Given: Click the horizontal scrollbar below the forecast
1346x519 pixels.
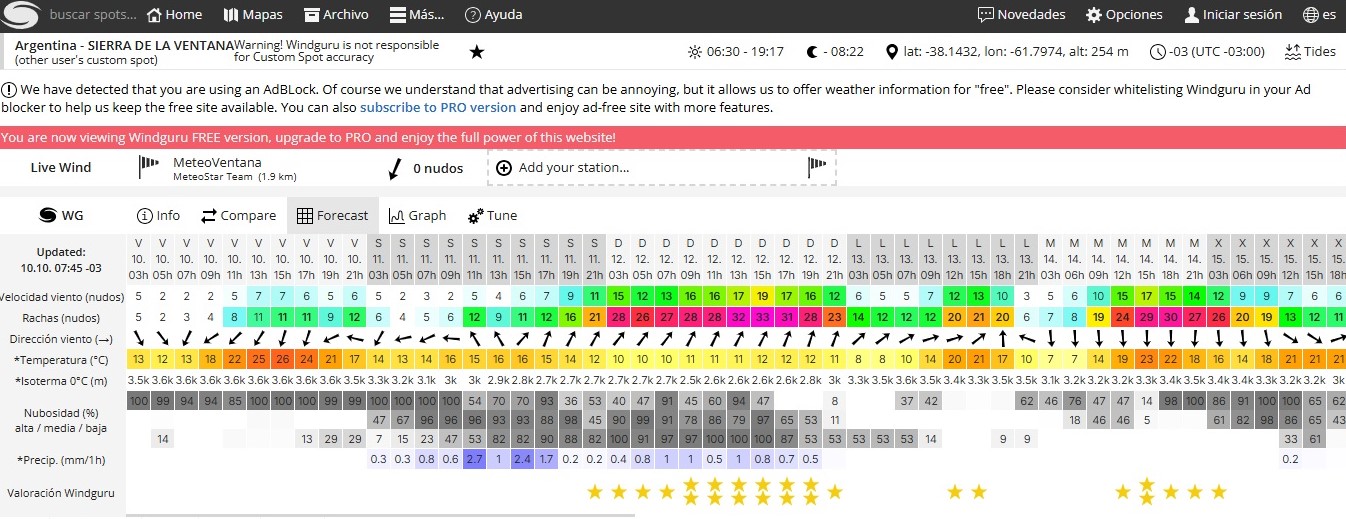Looking at the screenshot, I should point(380,515).
